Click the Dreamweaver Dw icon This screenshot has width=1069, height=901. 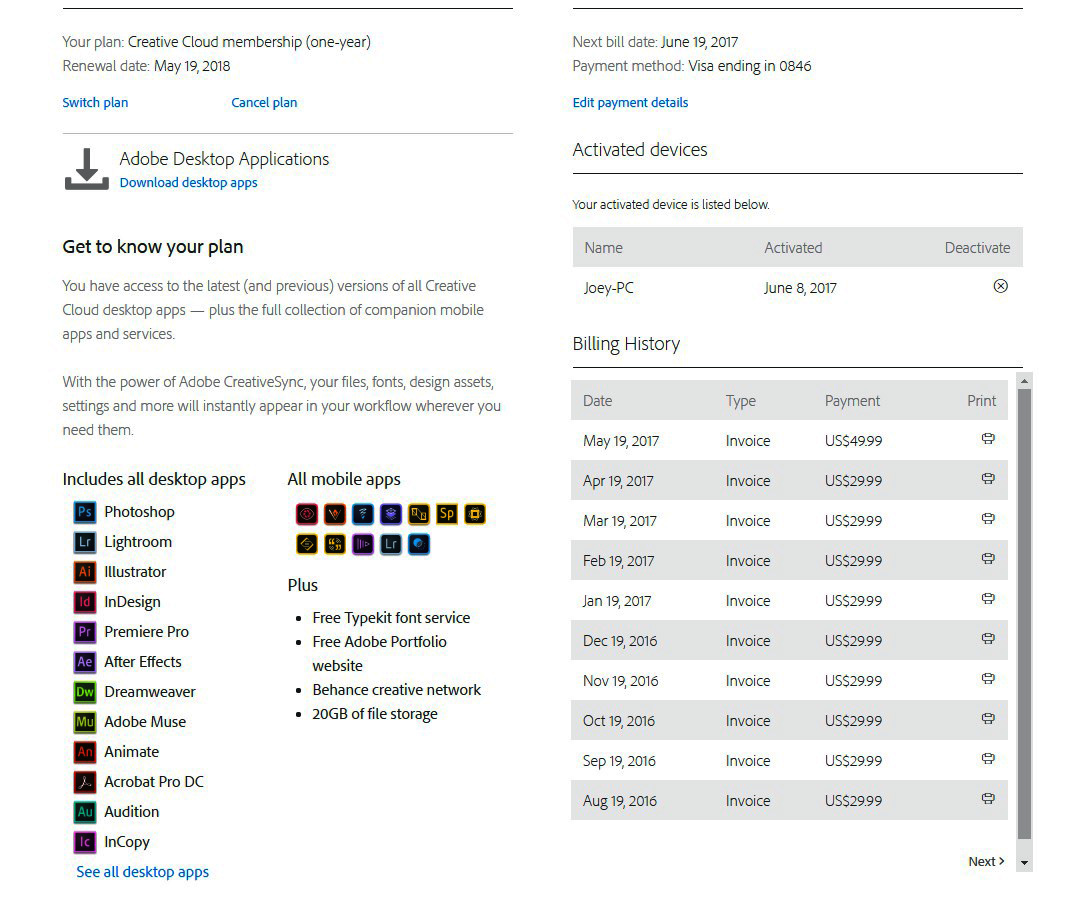(x=85, y=692)
